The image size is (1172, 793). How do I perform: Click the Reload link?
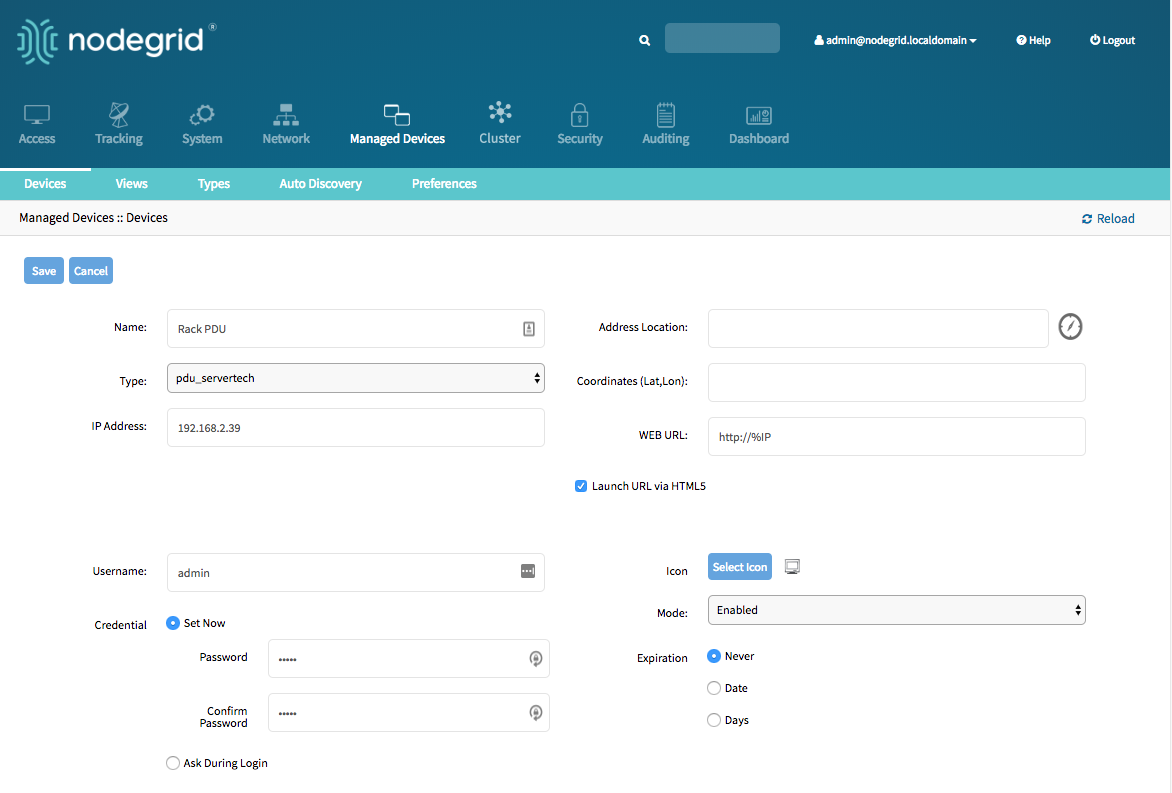click(1108, 218)
